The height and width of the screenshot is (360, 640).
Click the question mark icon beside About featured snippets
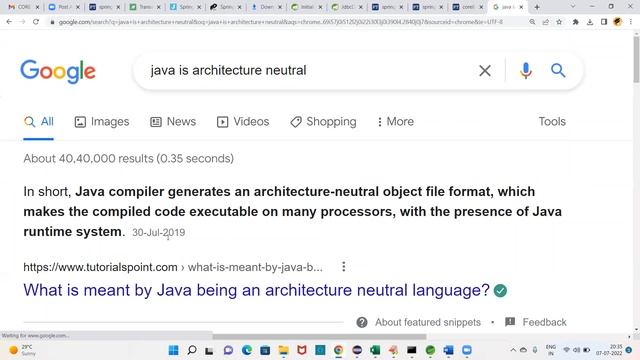(x=362, y=322)
